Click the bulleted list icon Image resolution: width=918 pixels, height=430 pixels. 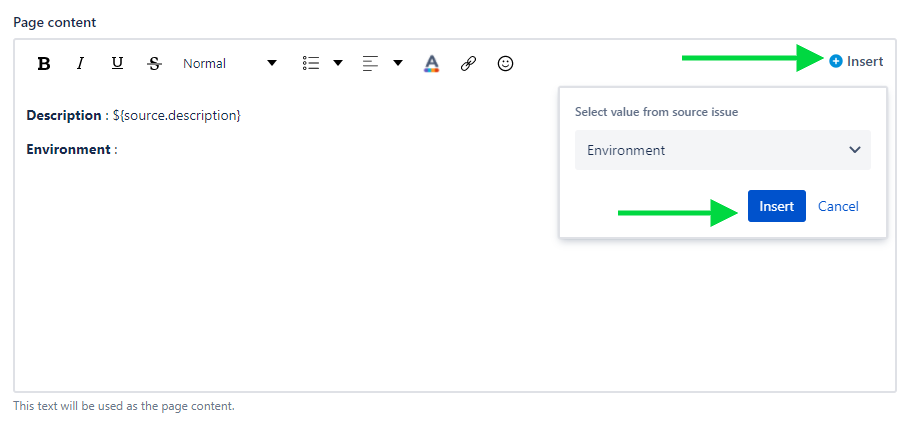click(x=311, y=63)
